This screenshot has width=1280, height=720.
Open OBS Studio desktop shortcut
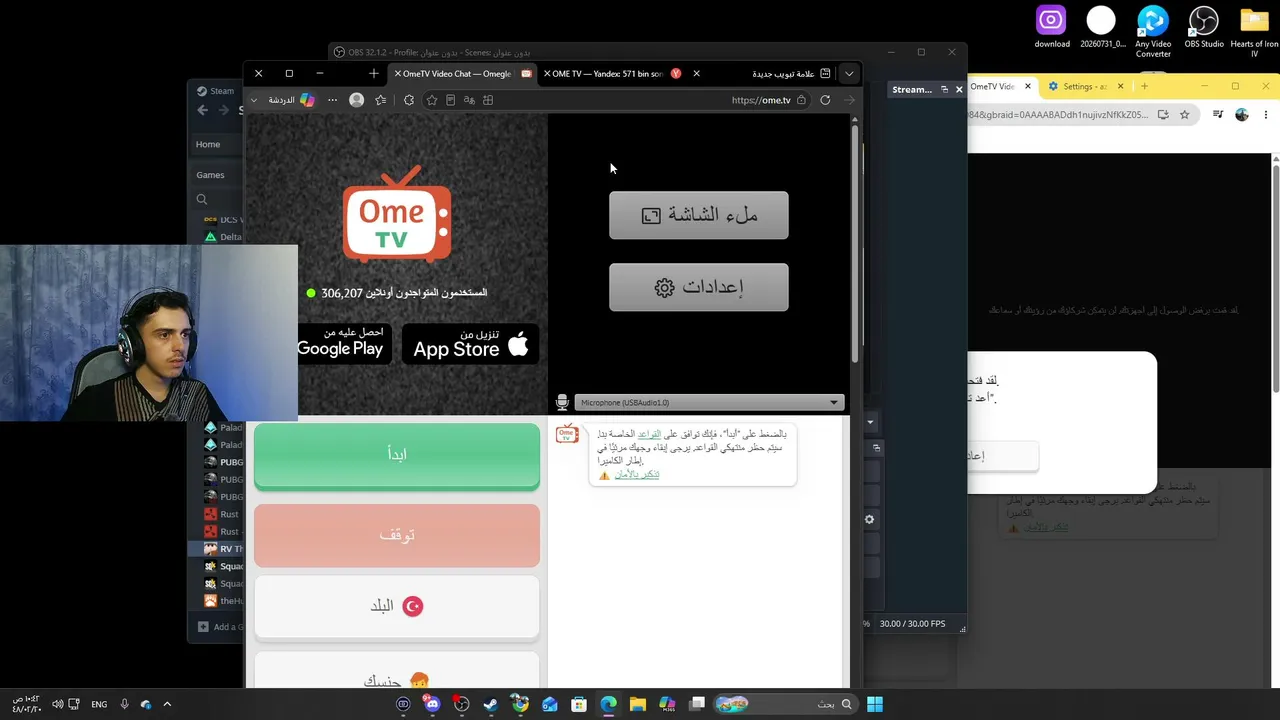point(1204,27)
